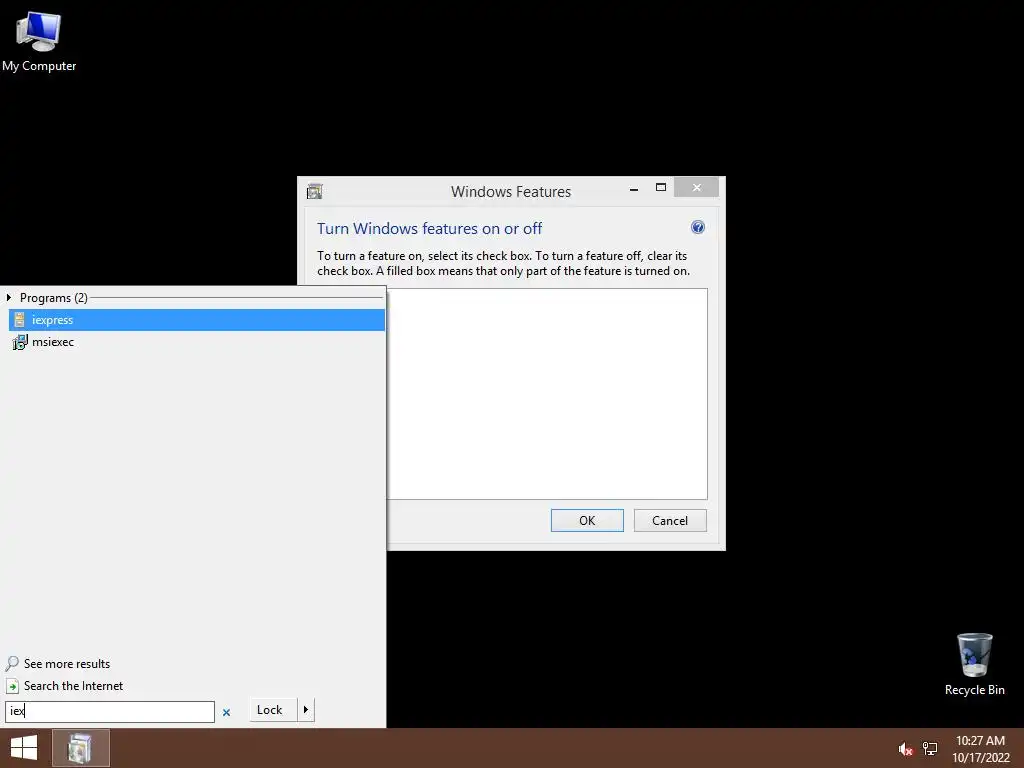1024x768 pixels.
Task: Open the arrow menu beside Lock
Action: click(306, 710)
